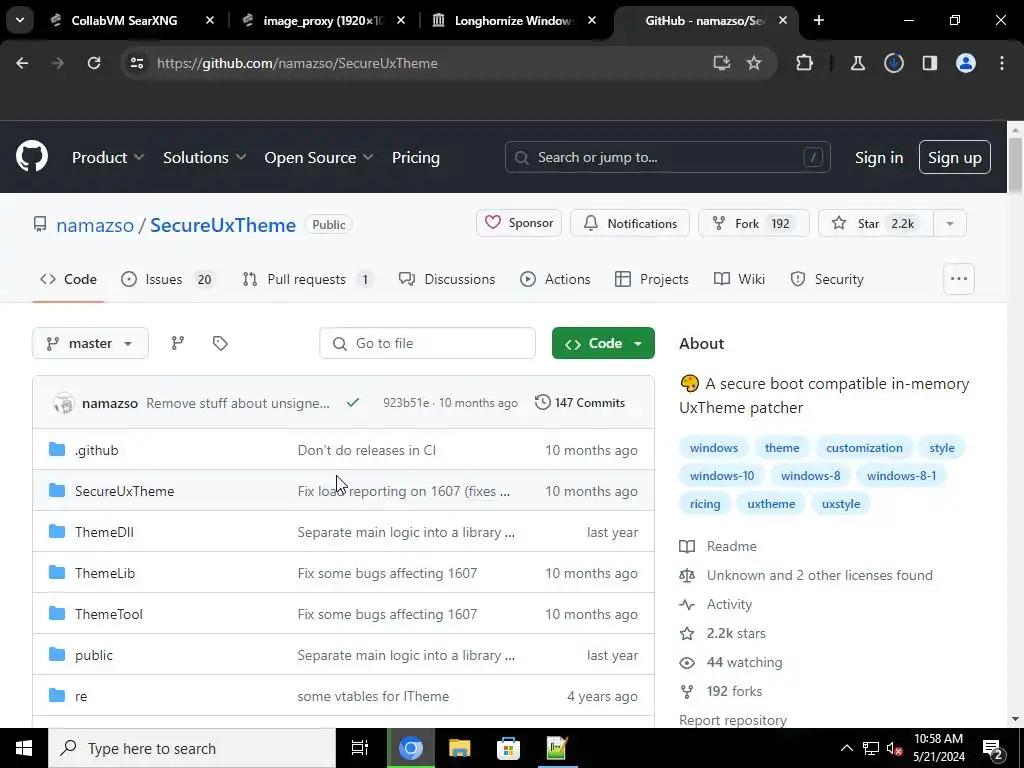
Task: Open the Readme link in About
Action: tap(731, 546)
